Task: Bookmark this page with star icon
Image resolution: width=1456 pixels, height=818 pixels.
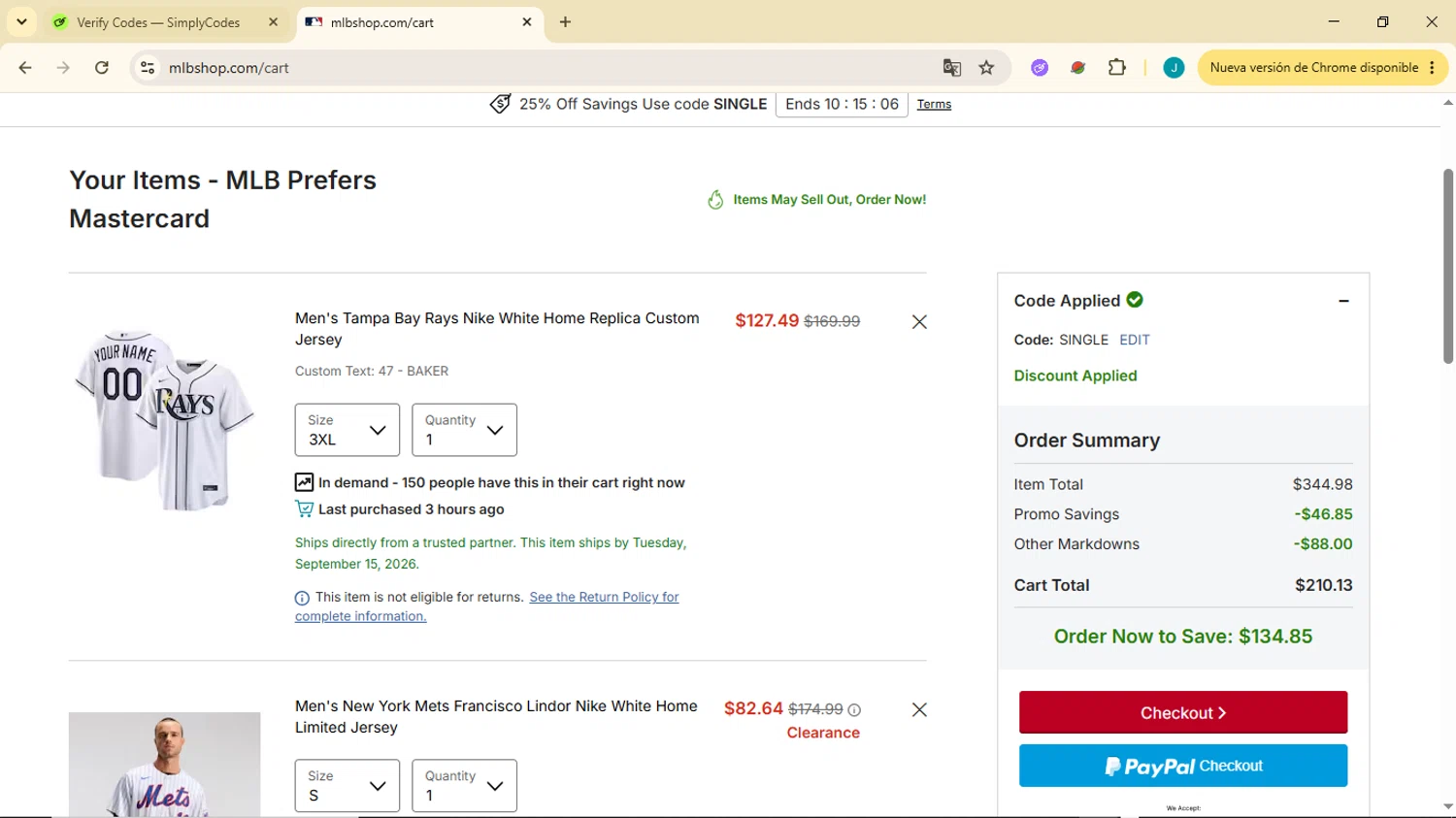Action: [987, 67]
